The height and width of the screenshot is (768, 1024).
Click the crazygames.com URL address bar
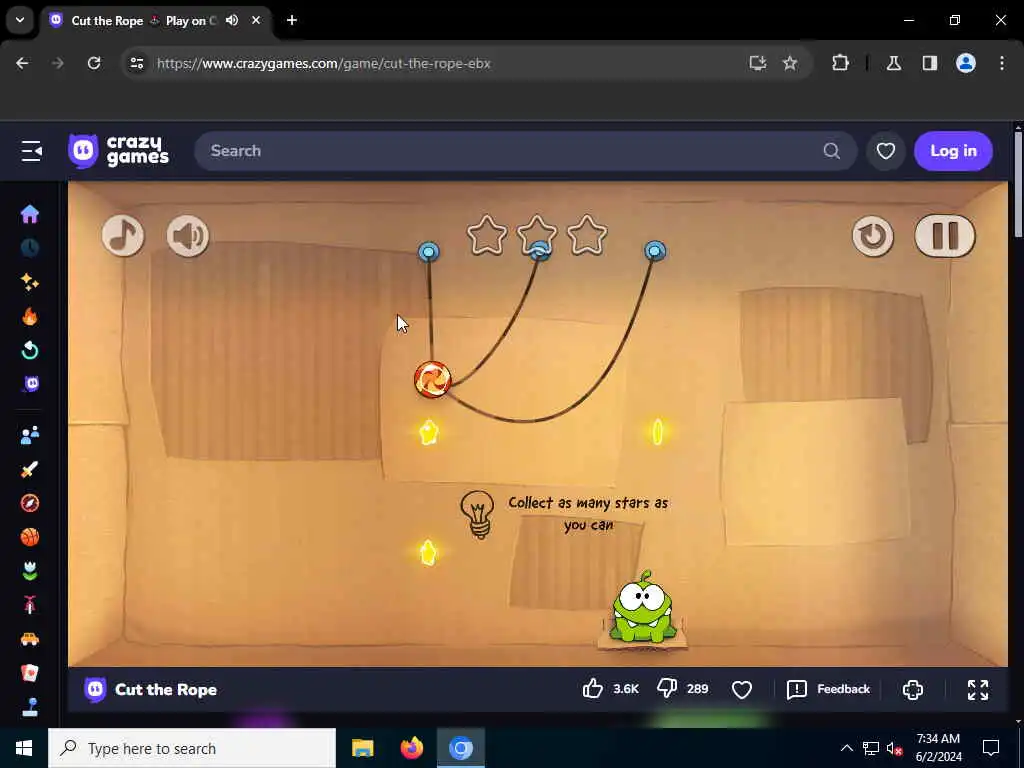[x=323, y=63]
